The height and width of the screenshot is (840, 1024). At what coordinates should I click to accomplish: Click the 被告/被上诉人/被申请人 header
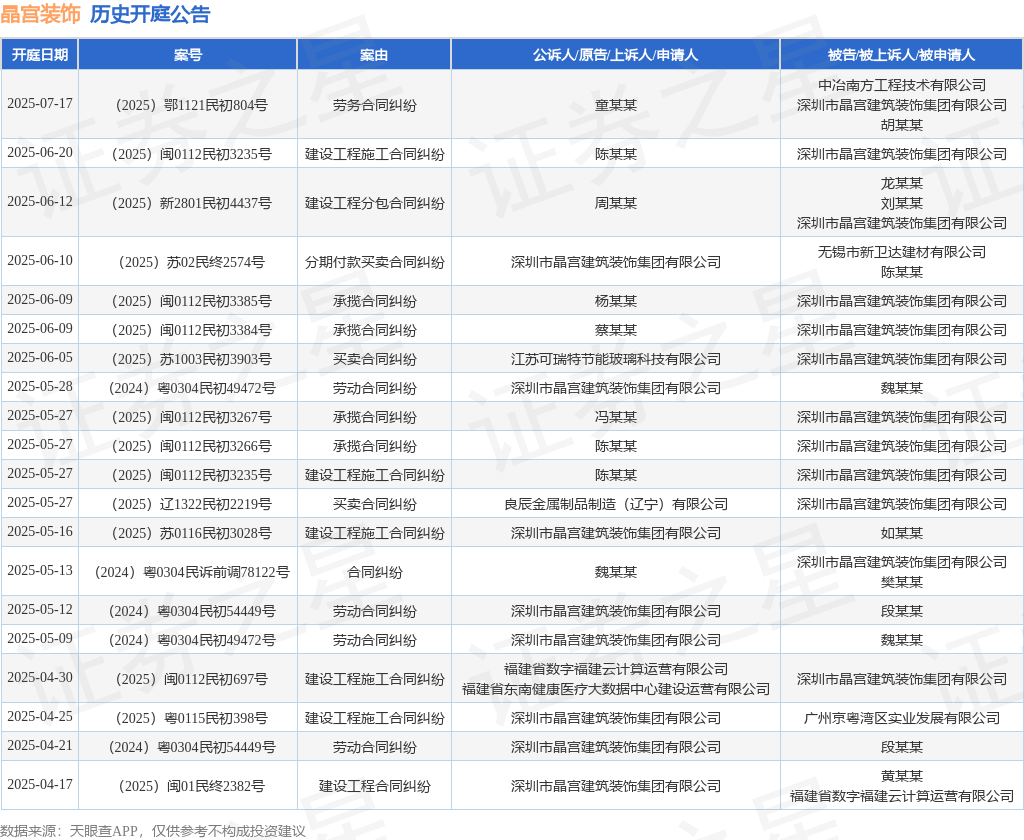901,55
